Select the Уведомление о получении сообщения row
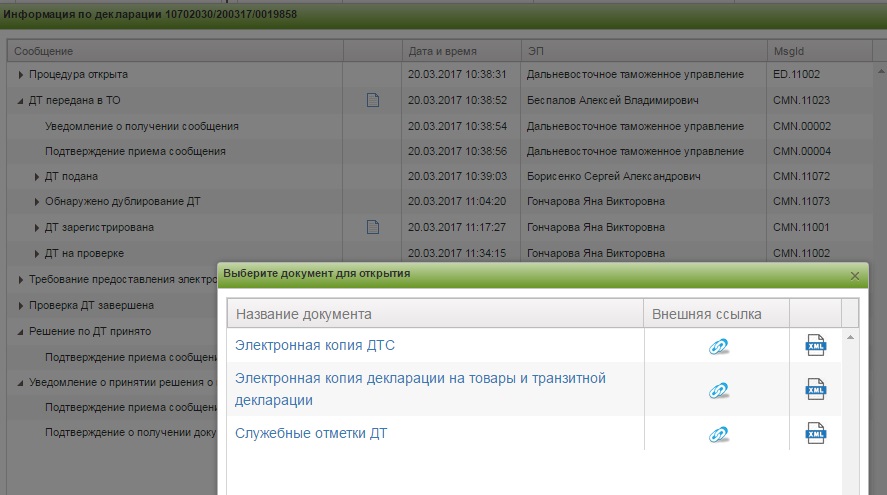The width and height of the screenshot is (887, 495). pos(141,126)
